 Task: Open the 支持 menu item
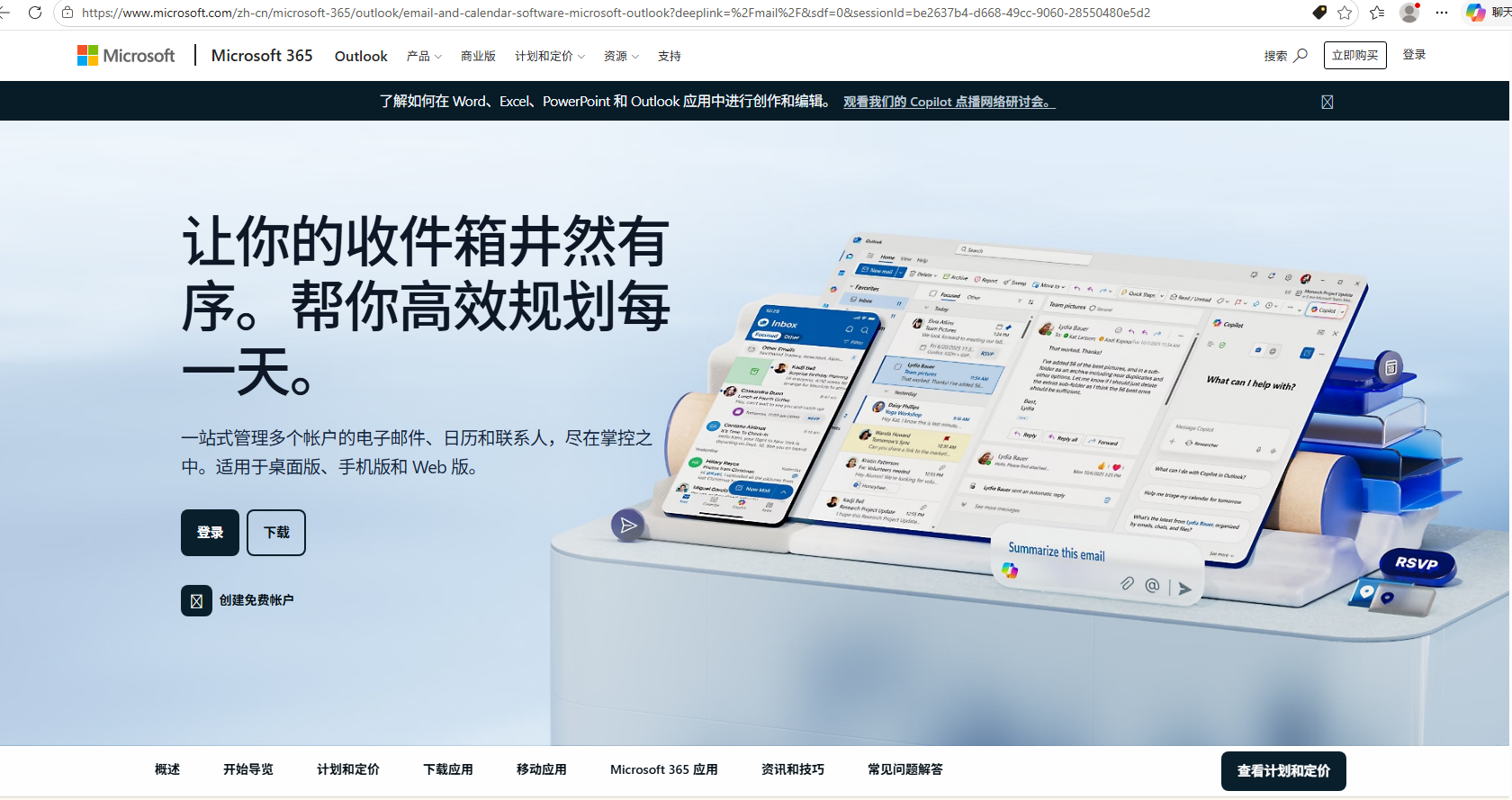coord(670,56)
